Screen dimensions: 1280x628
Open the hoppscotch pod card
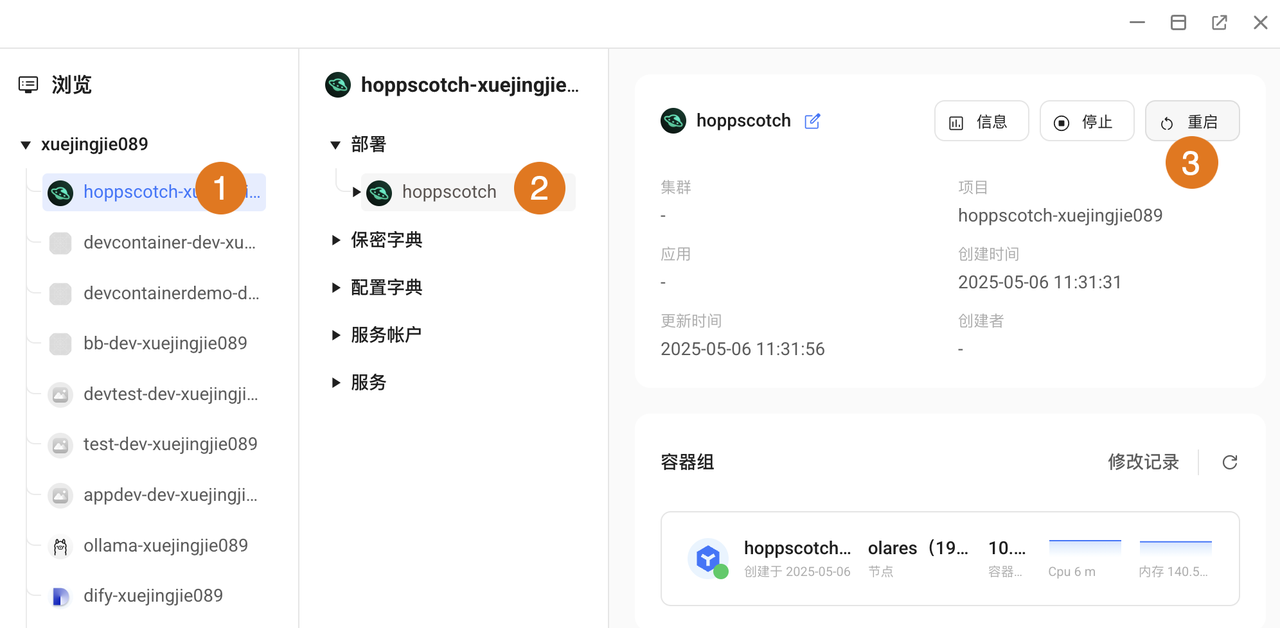pyautogui.click(x=950, y=559)
